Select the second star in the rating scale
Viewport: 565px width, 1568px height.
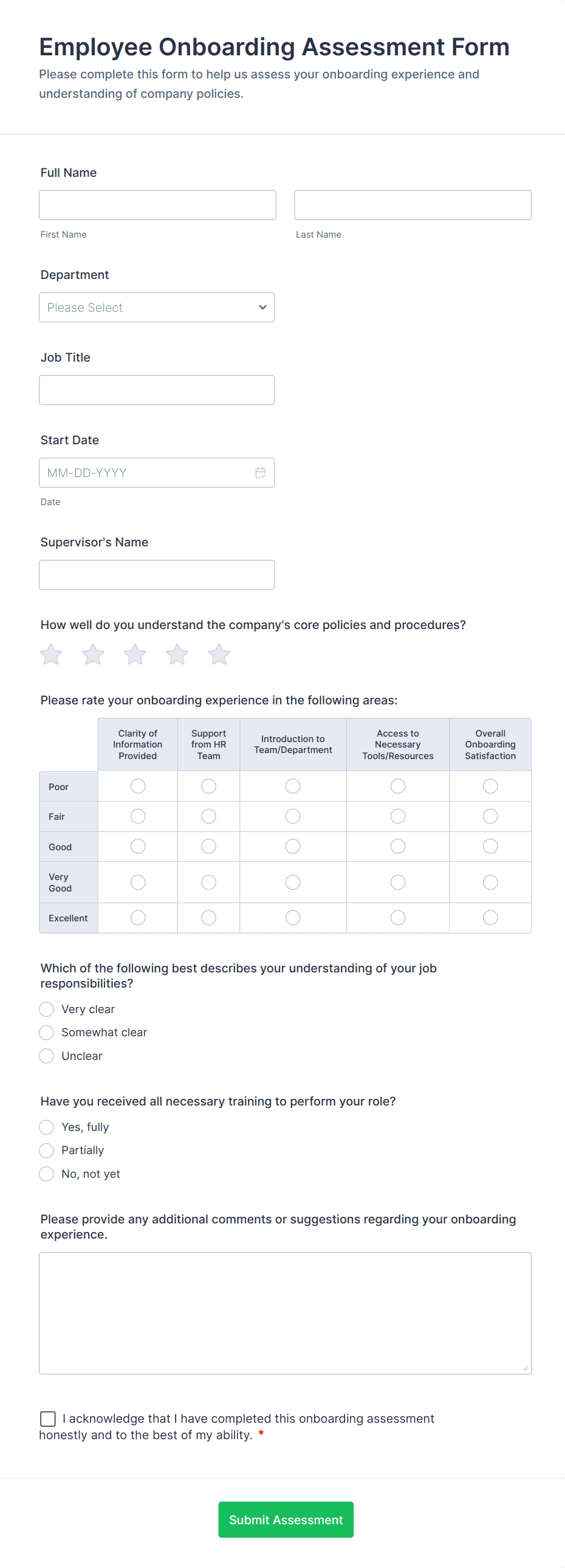(92, 654)
